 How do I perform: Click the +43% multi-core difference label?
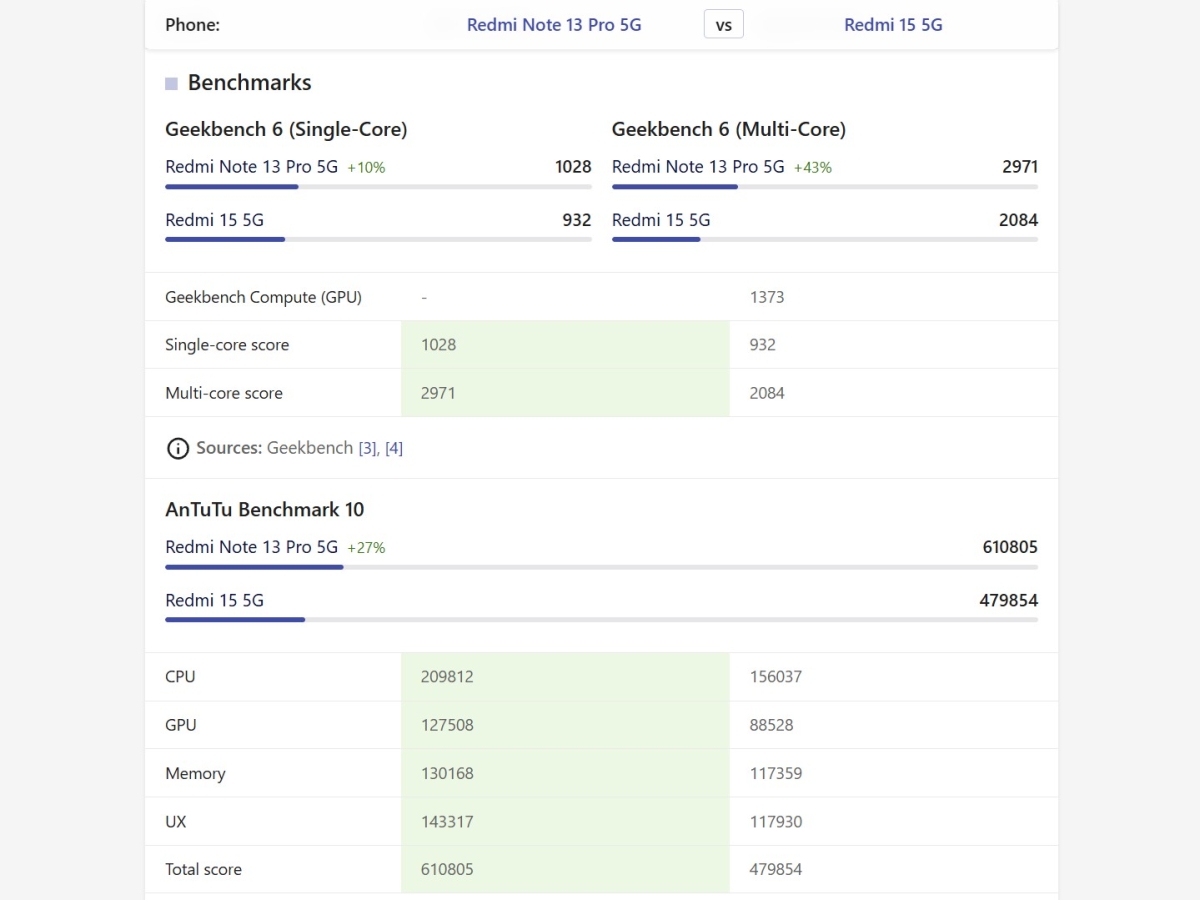[812, 167]
